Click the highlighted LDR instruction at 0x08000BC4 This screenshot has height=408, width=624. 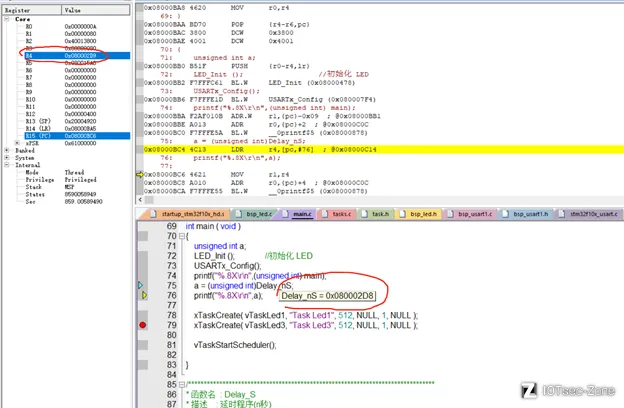coord(383,150)
